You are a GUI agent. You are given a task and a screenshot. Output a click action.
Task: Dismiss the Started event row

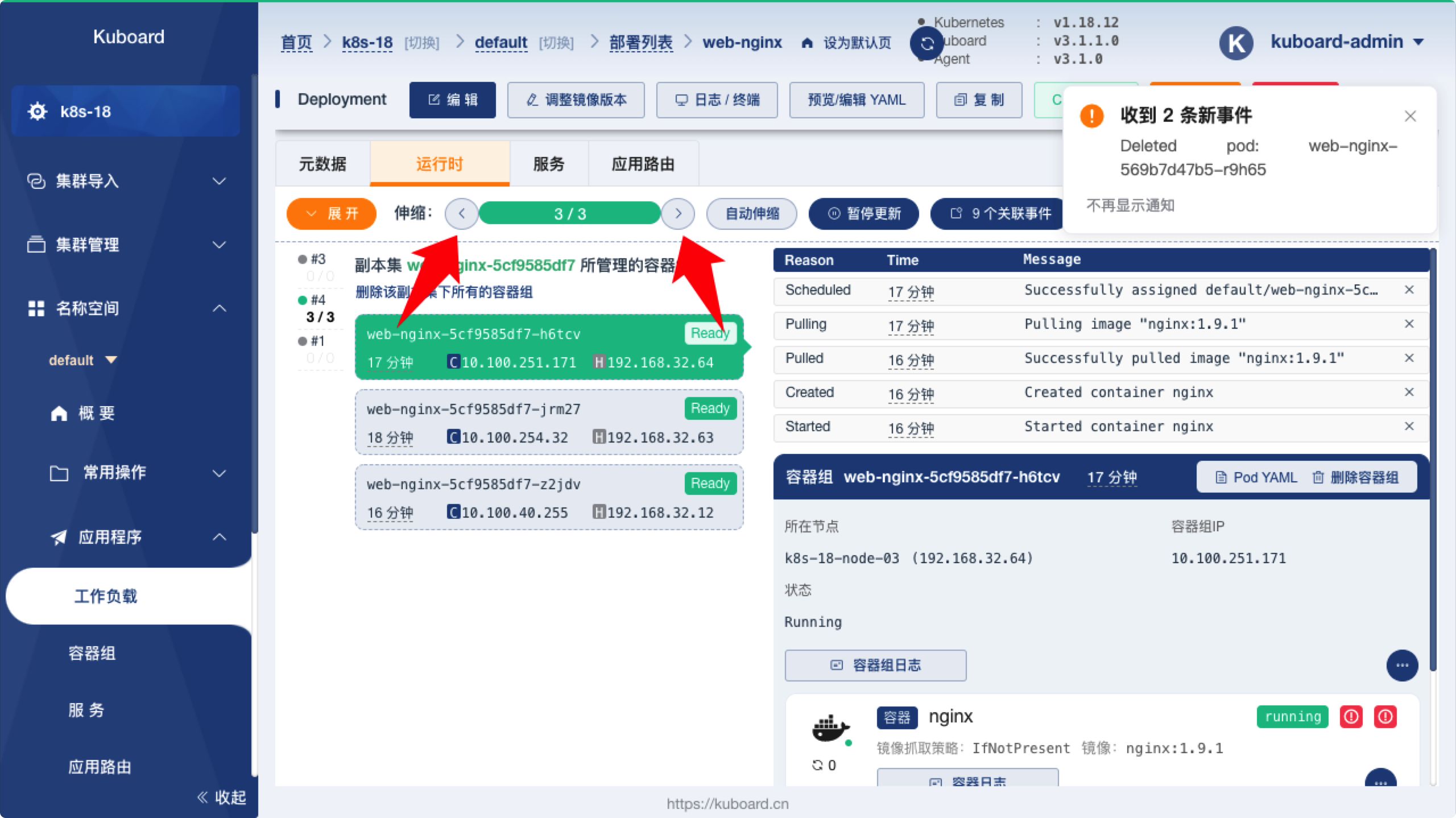(x=1409, y=427)
